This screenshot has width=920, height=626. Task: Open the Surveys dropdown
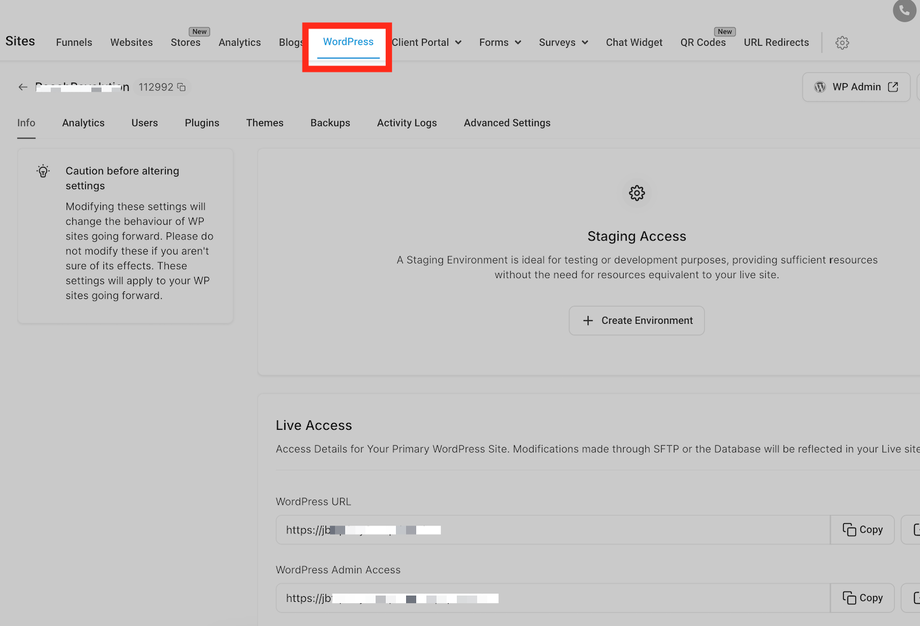[x=563, y=42]
